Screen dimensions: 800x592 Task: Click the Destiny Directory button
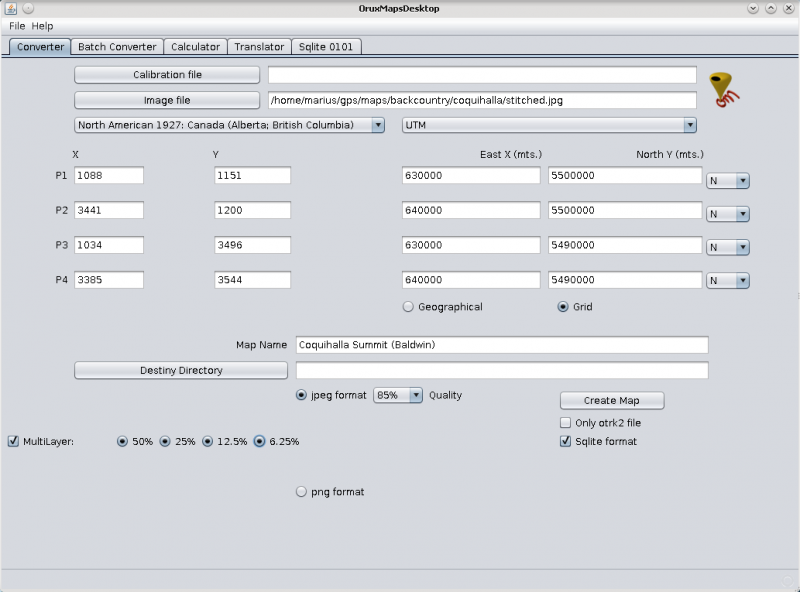click(181, 370)
